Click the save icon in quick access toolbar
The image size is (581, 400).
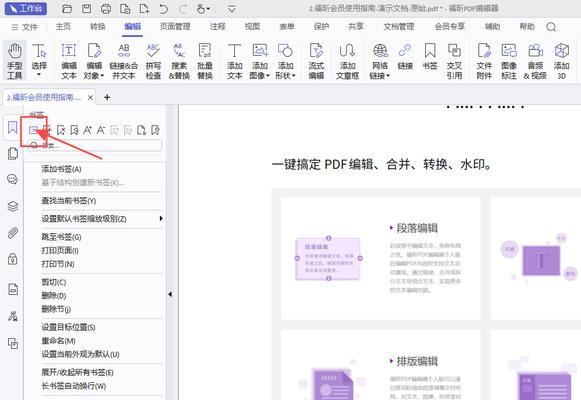click(86, 9)
